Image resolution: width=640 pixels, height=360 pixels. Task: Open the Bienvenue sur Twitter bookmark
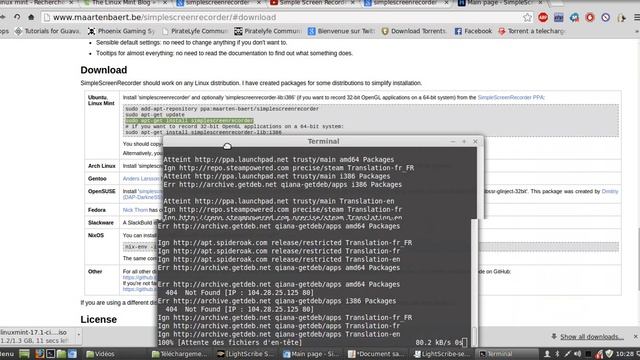[x=341, y=31]
